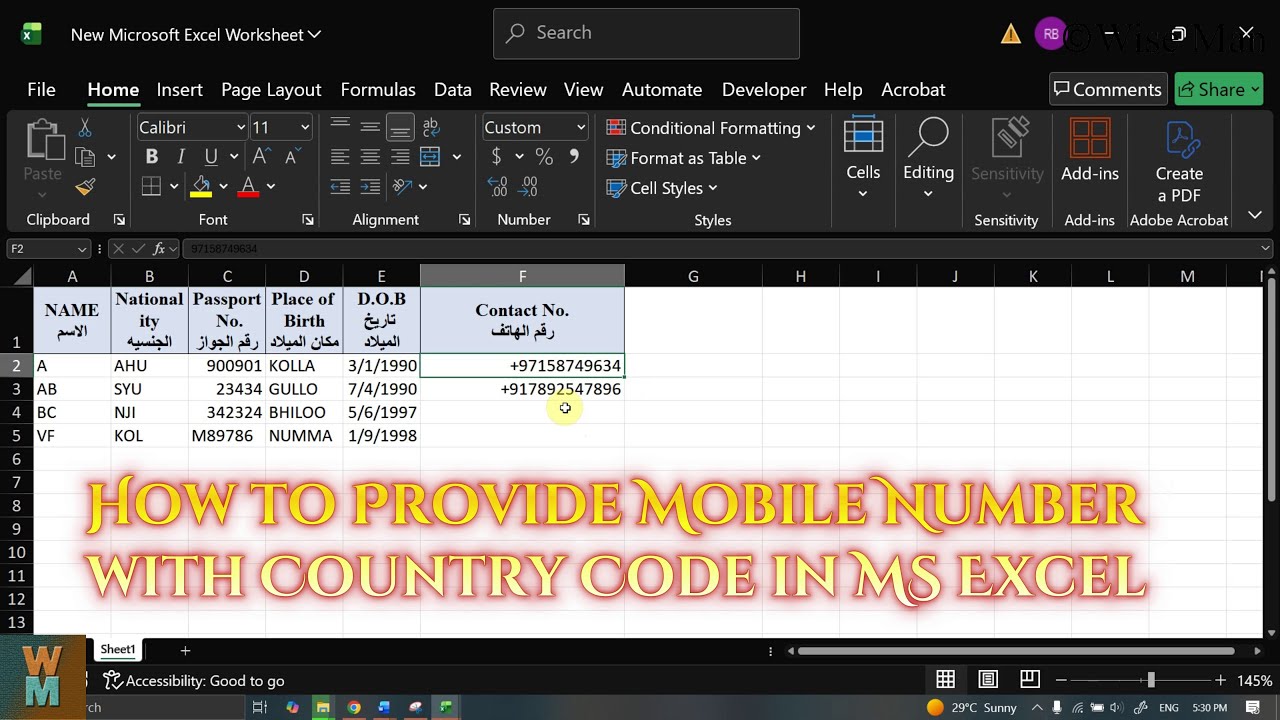Viewport: 1280px width, 720px height.
Task: Click the Format Painter brush icon
Action: pyautogui.click(x=85, y=187)
